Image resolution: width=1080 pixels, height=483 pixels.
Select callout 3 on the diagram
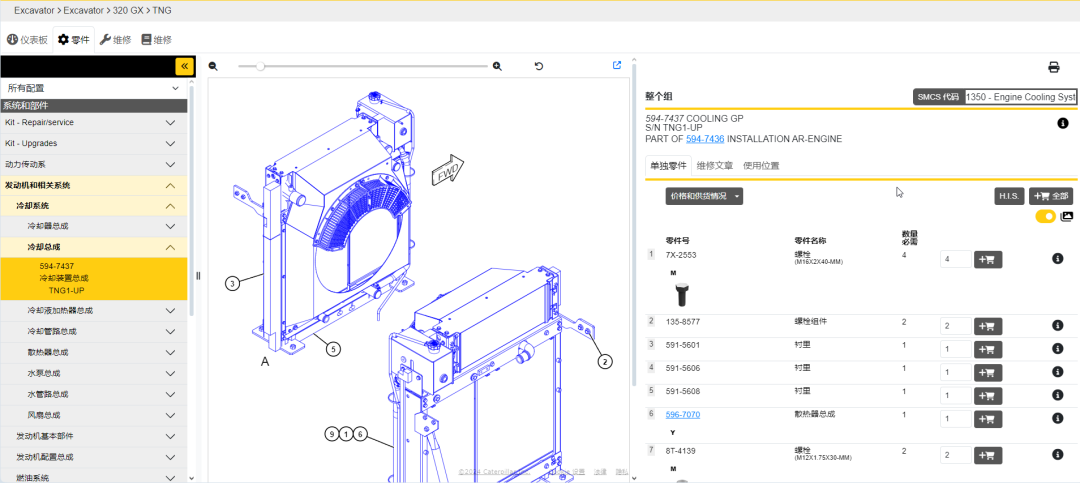tap(233, 283)
